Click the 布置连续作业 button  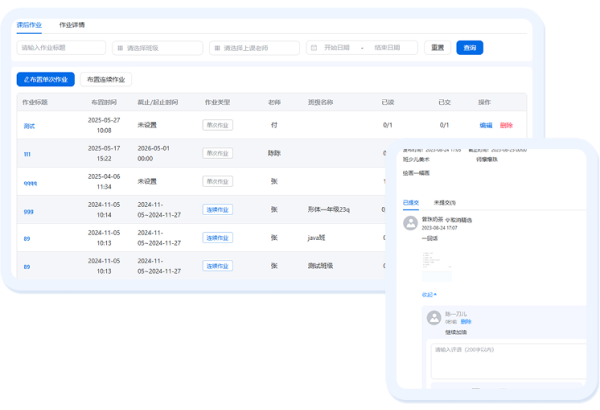pyautogui.click(x=106, y=79)
